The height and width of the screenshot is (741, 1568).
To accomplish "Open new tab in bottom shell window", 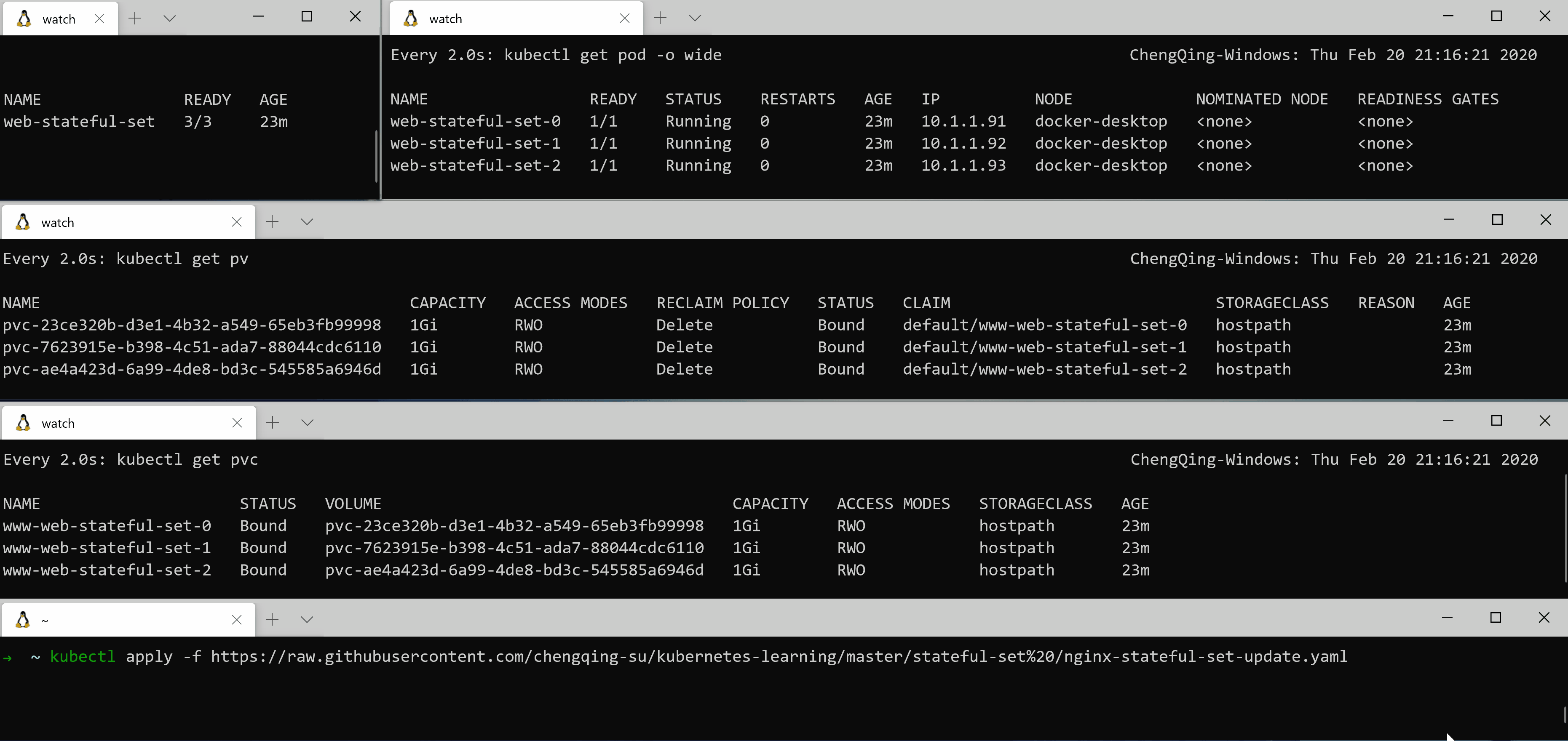I will (x=272, y=619).
